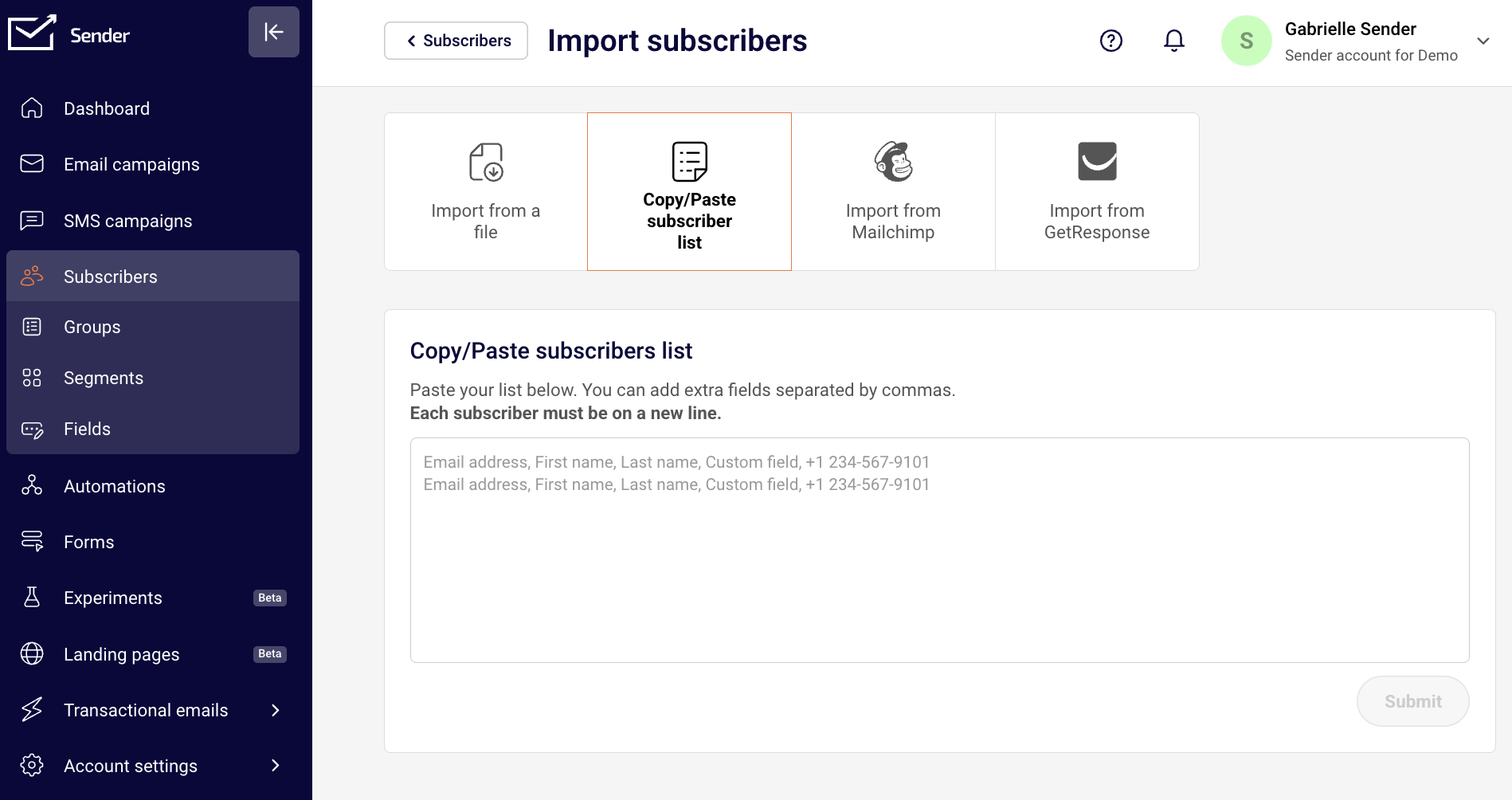
Task: Click the green S profile avatar
Action: [1246, 41]
